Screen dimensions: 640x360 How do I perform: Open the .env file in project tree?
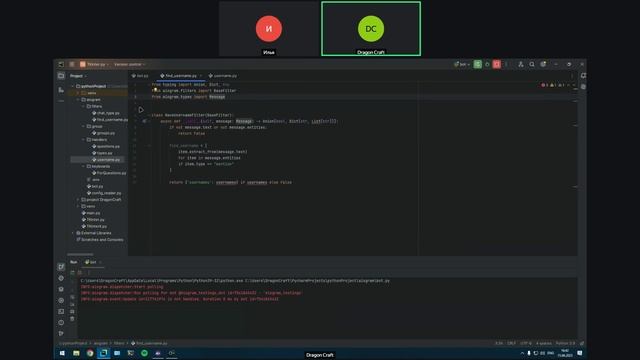pos(93,180)
